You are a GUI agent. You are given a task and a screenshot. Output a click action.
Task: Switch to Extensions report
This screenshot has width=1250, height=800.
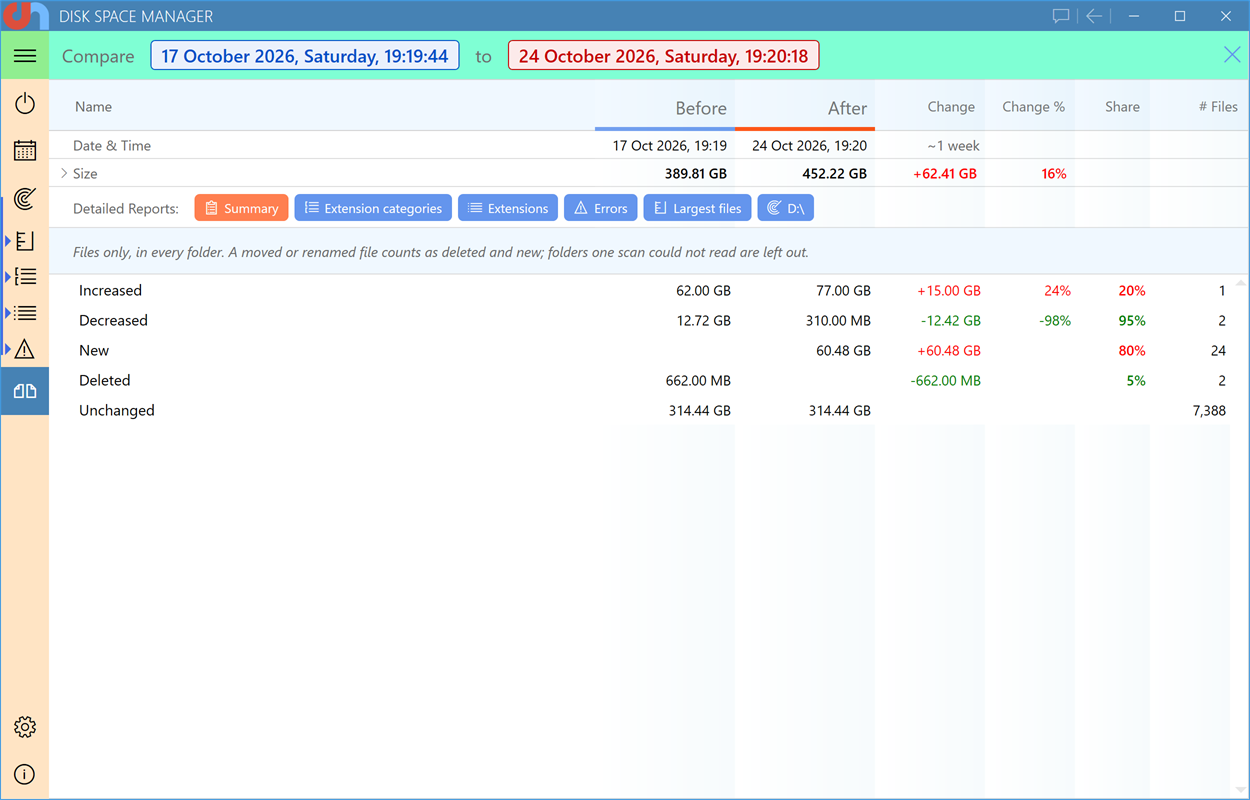(x=508, y=208)
